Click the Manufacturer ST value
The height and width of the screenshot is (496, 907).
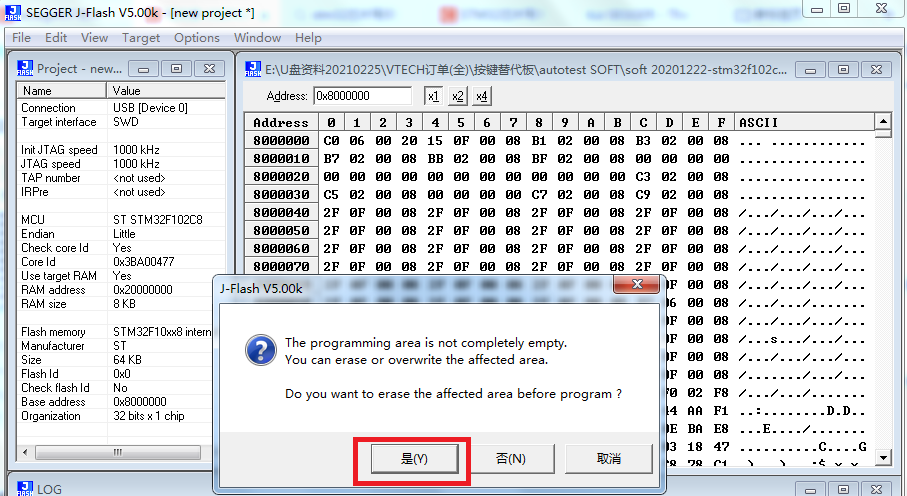click(120, 346)
